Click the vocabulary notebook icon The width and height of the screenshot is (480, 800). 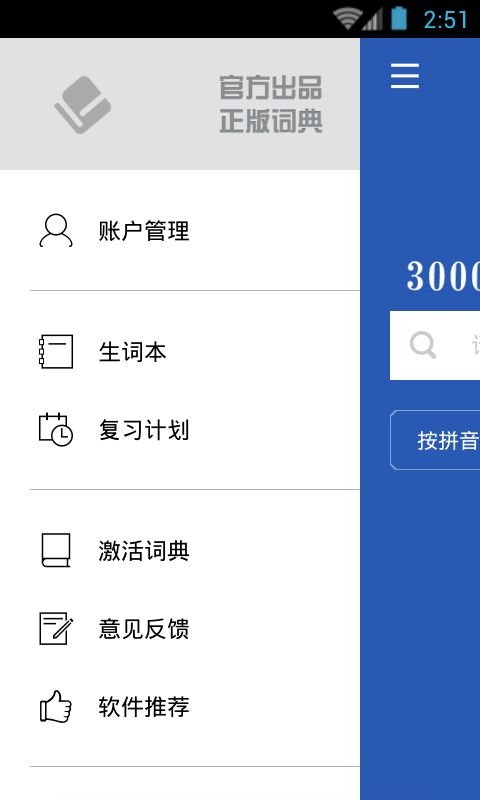click(56, 352)
